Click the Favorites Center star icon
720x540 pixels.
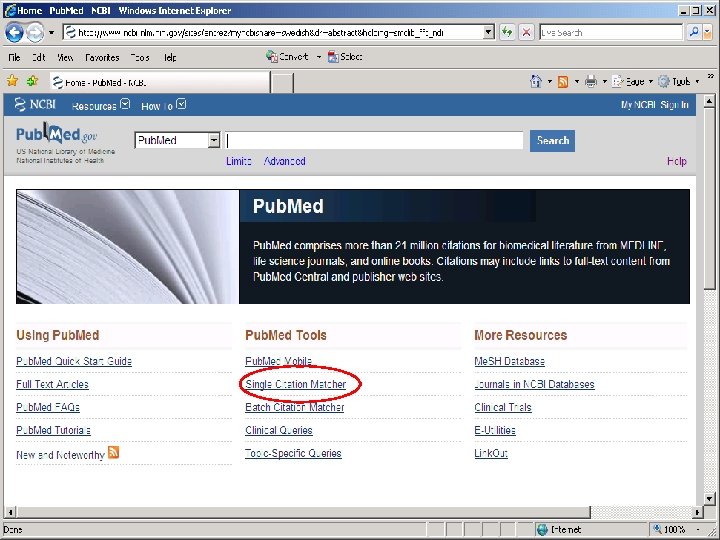tap(12, 81)
